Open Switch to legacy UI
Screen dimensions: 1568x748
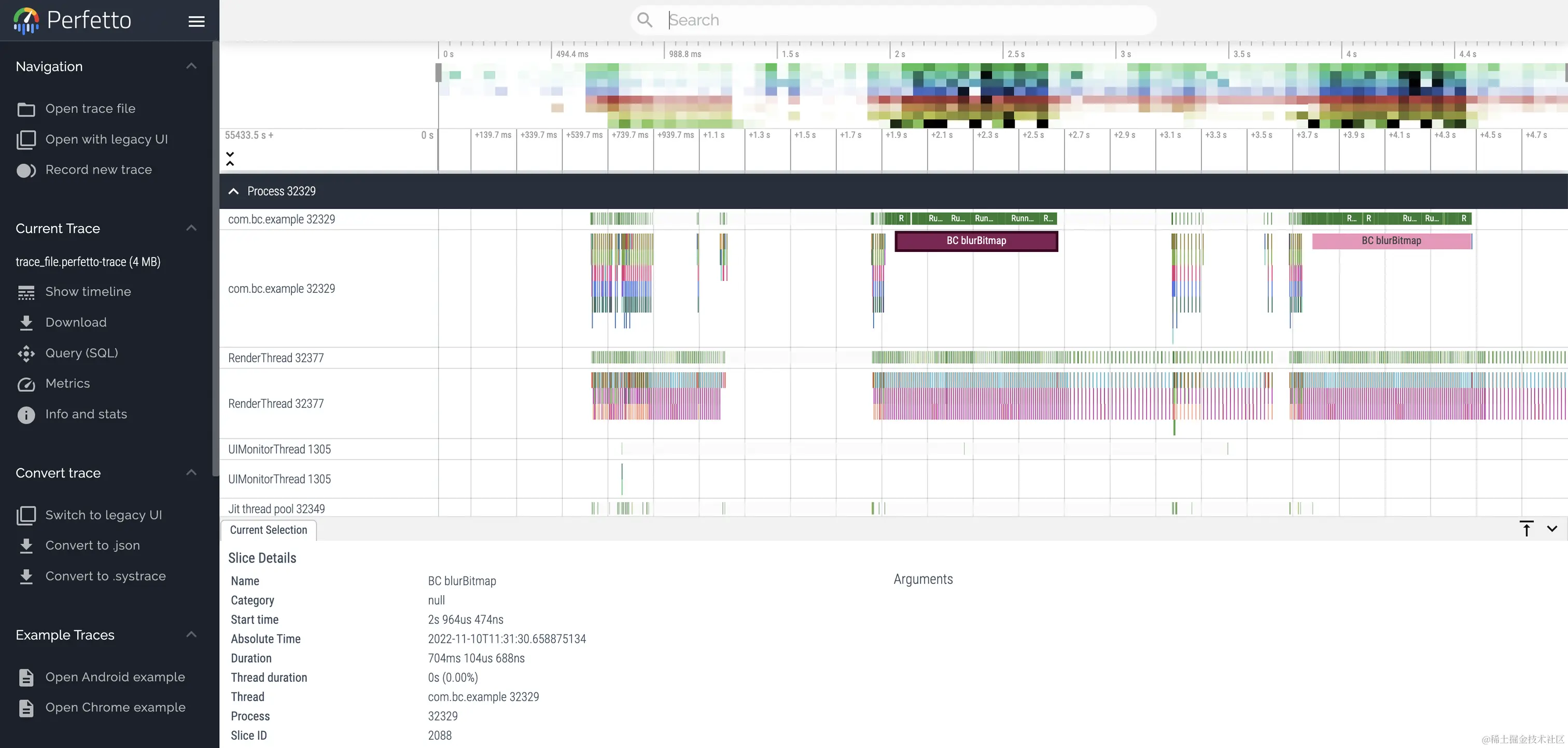(x=104, y=515)
